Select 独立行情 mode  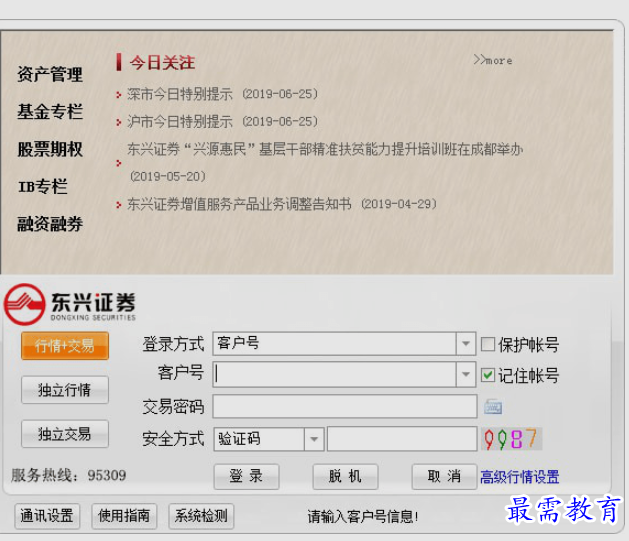click(65, 390)
